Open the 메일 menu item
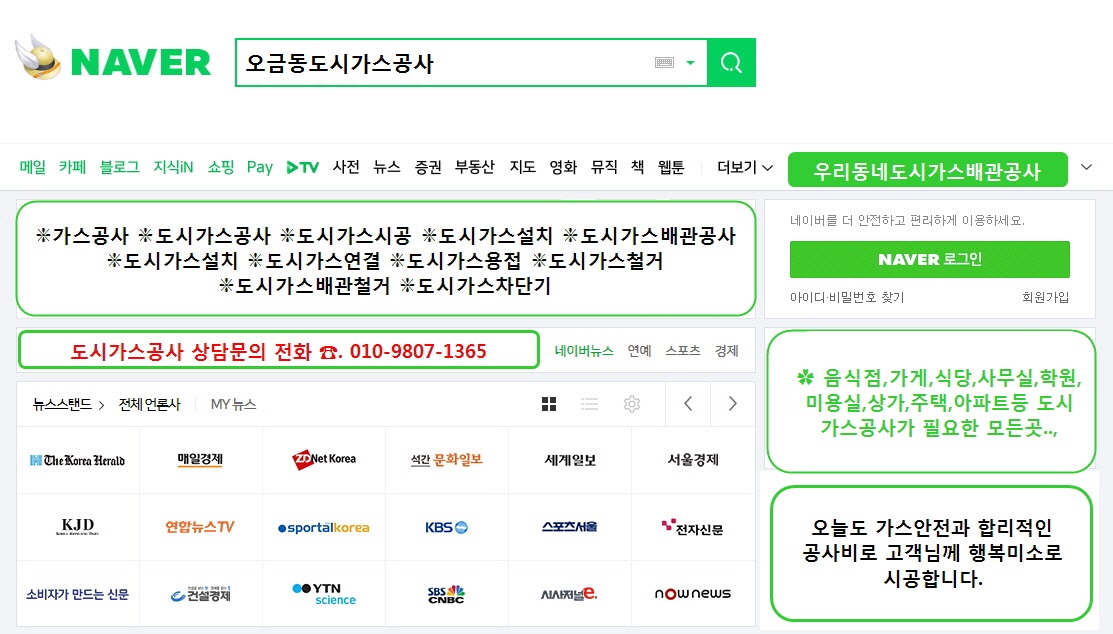 pos(33,168)
